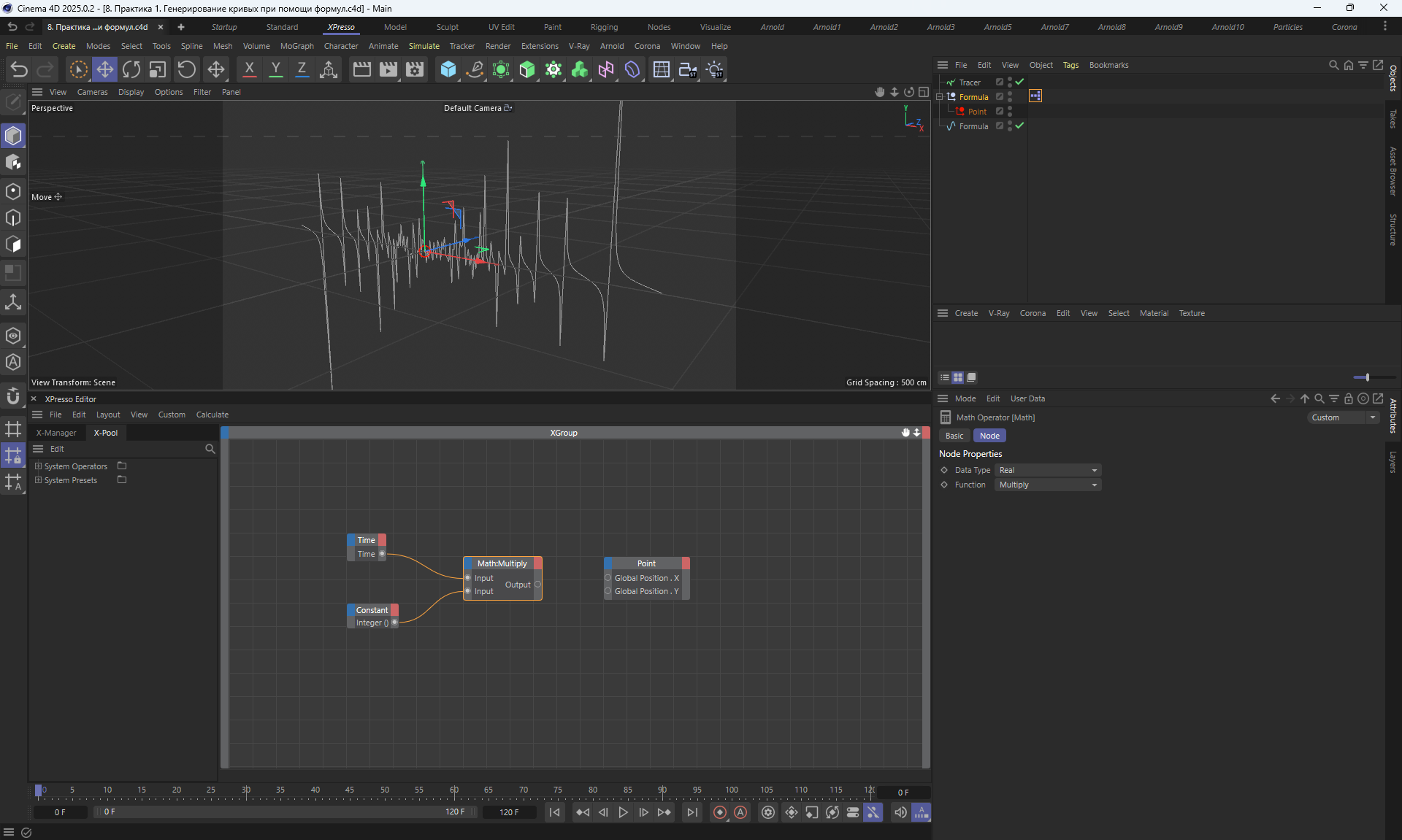Open the Data Type dropdown
Screen dimensions: 1402x840
click(1048, 470)
